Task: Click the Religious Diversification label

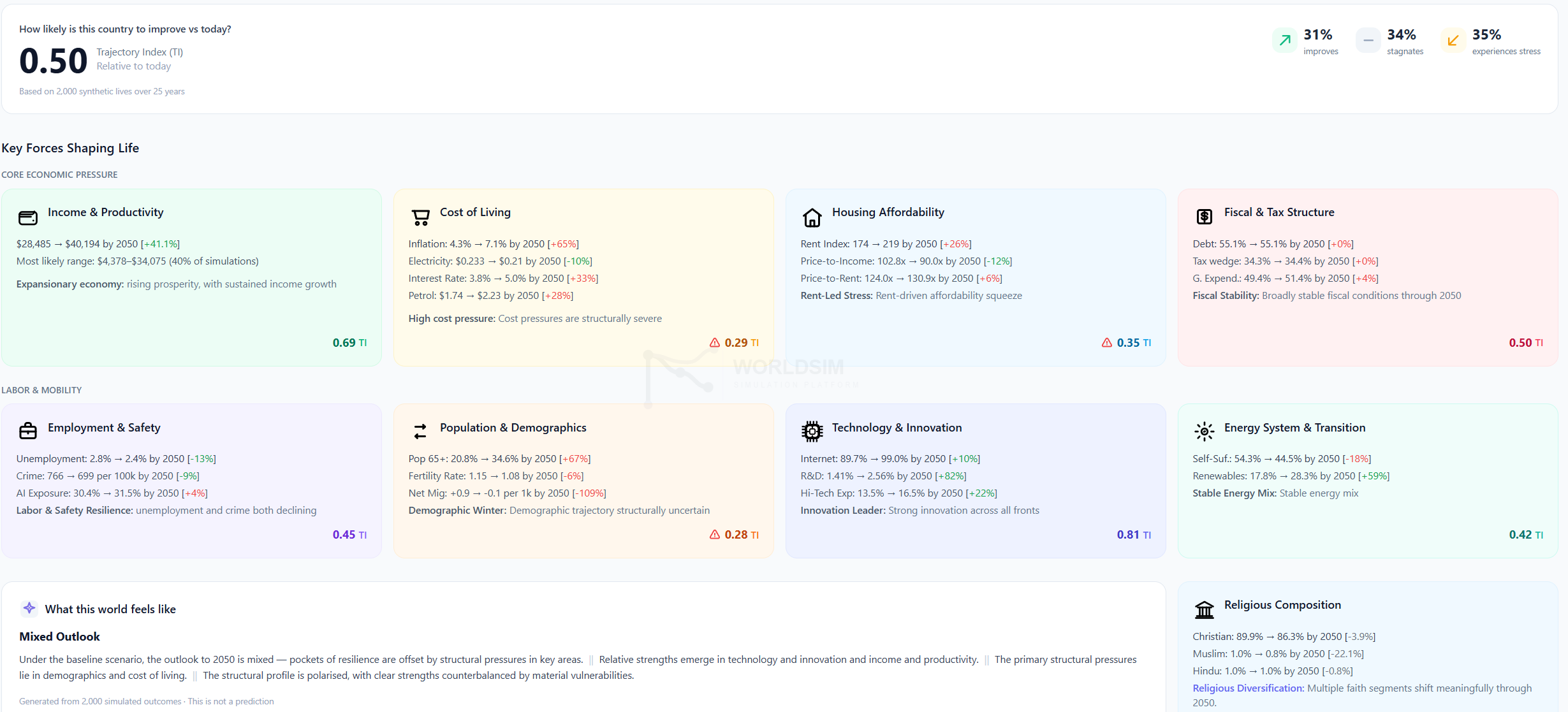Action: 1248,688
